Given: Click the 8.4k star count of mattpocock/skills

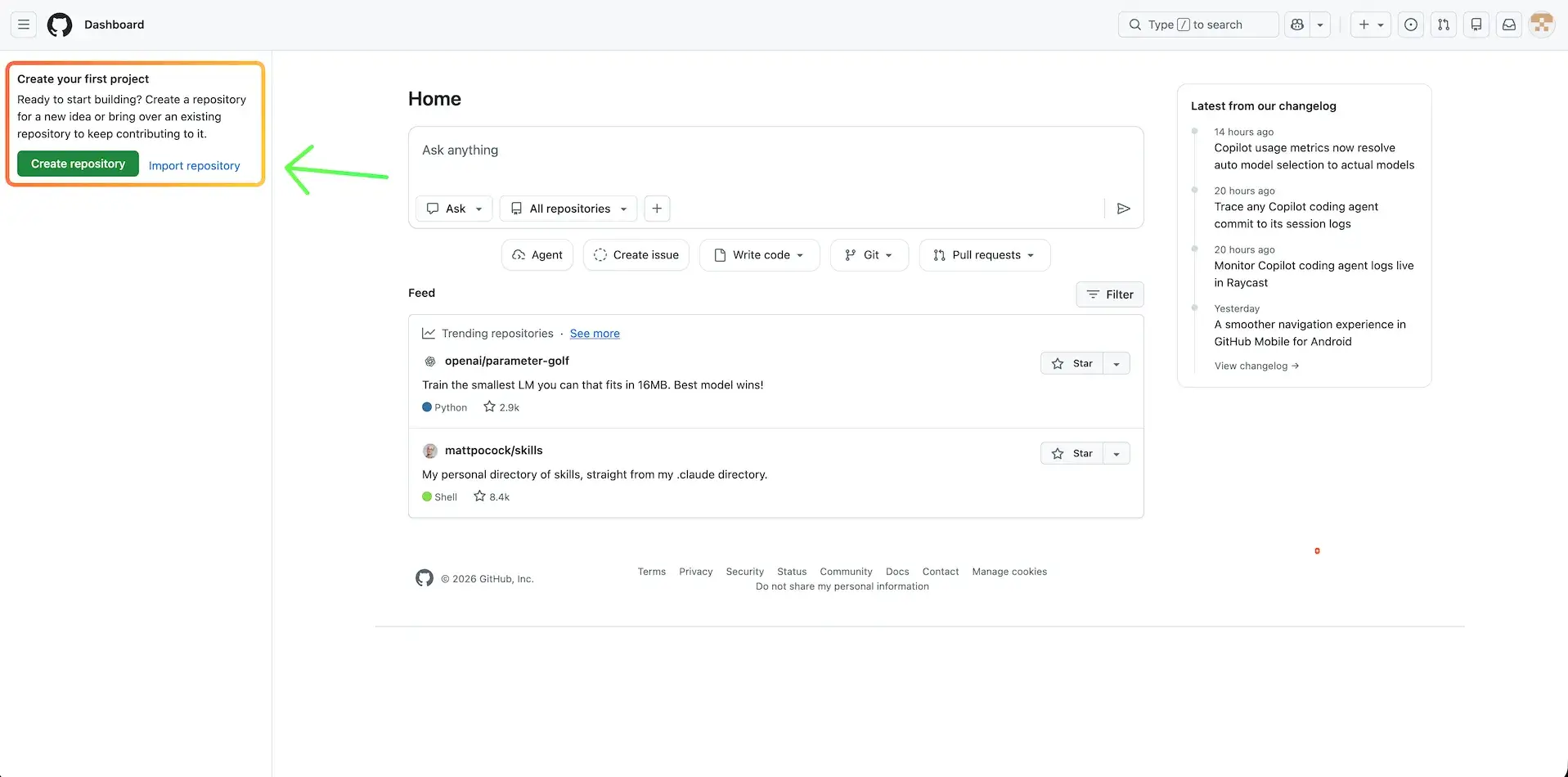Looking at the screenshot, I should pos(492,496).
